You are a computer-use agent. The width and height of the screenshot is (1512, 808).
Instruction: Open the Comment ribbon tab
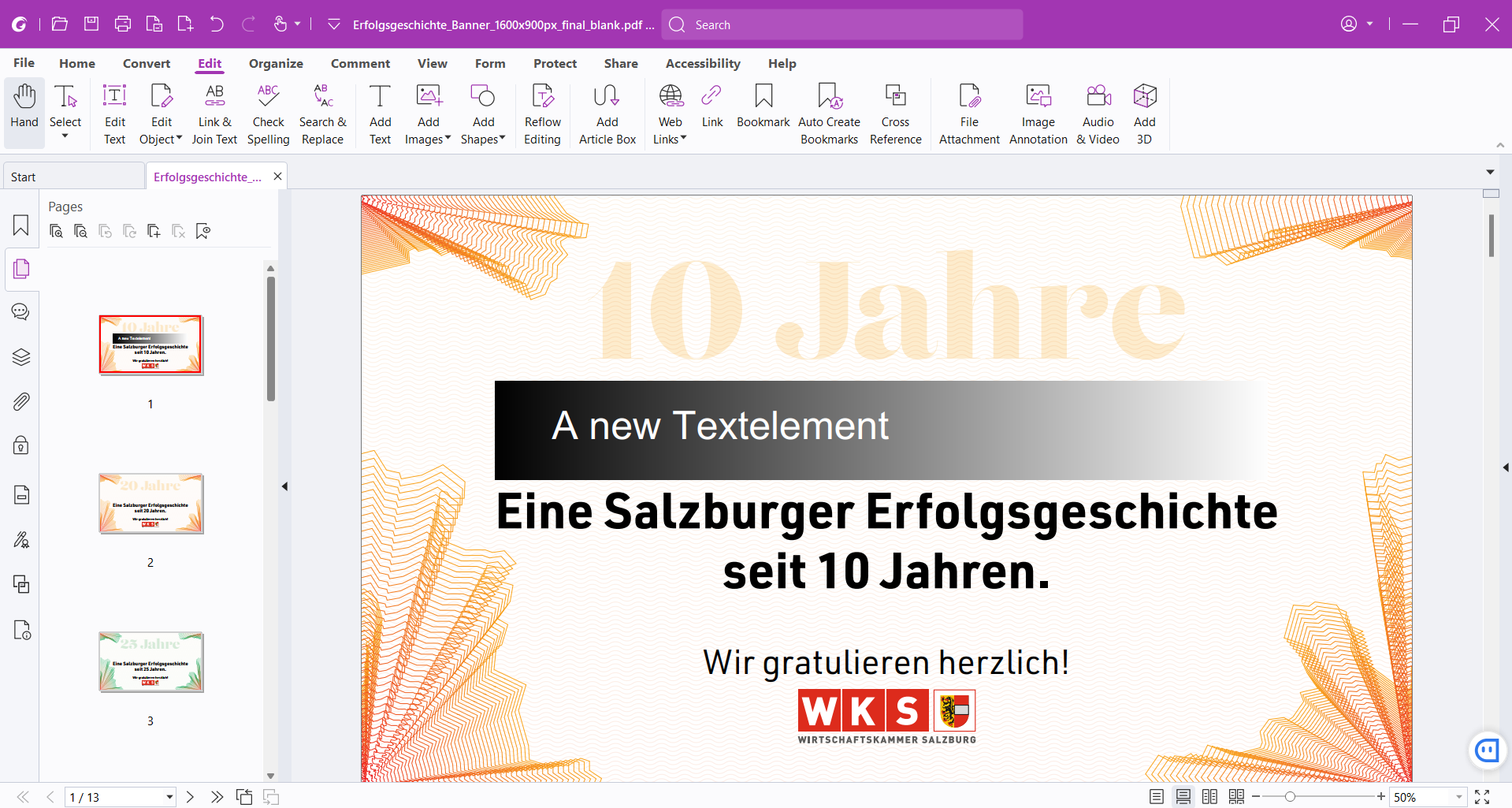[x=360, y=63]
